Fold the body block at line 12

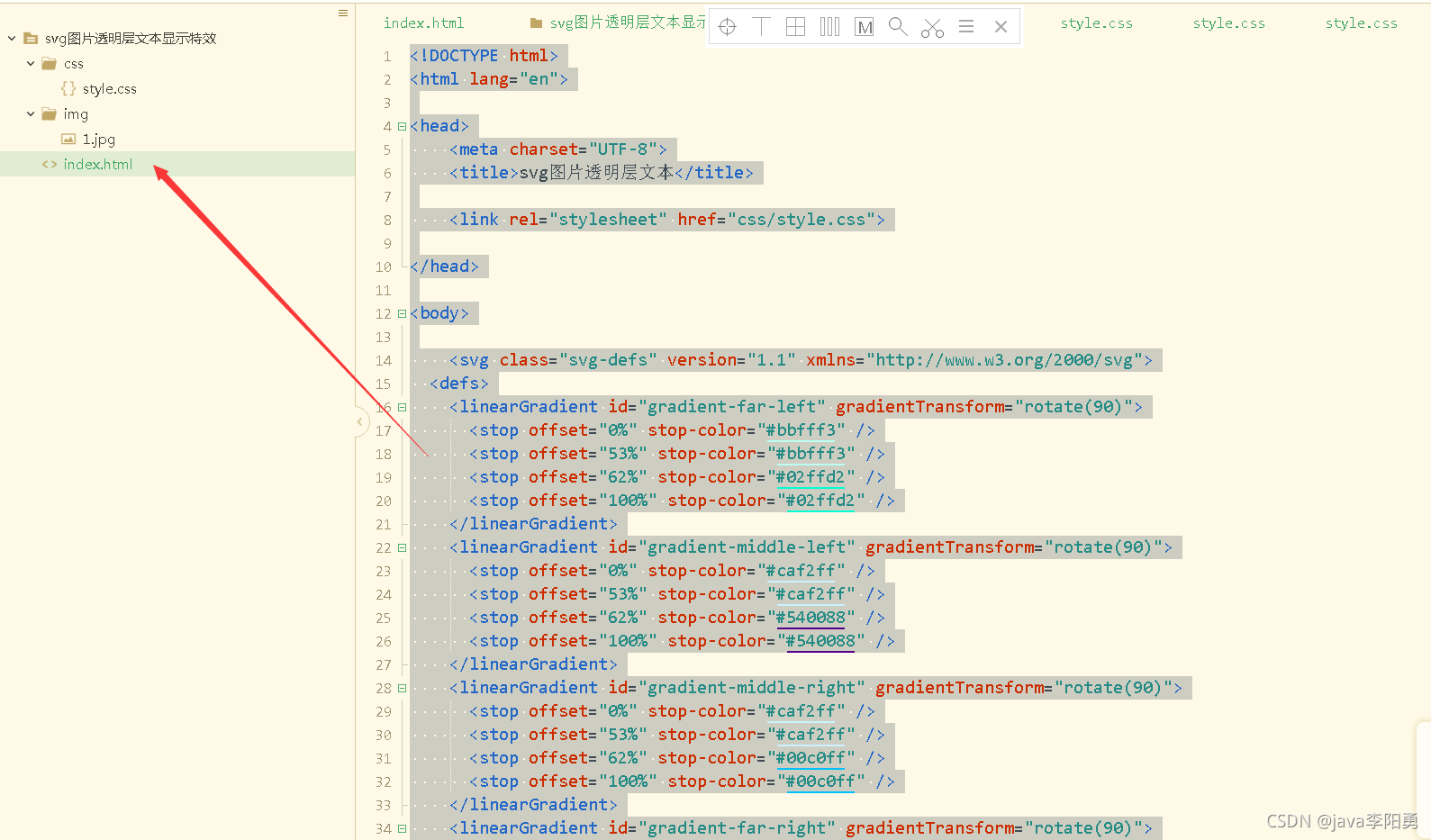pos(402,314)
